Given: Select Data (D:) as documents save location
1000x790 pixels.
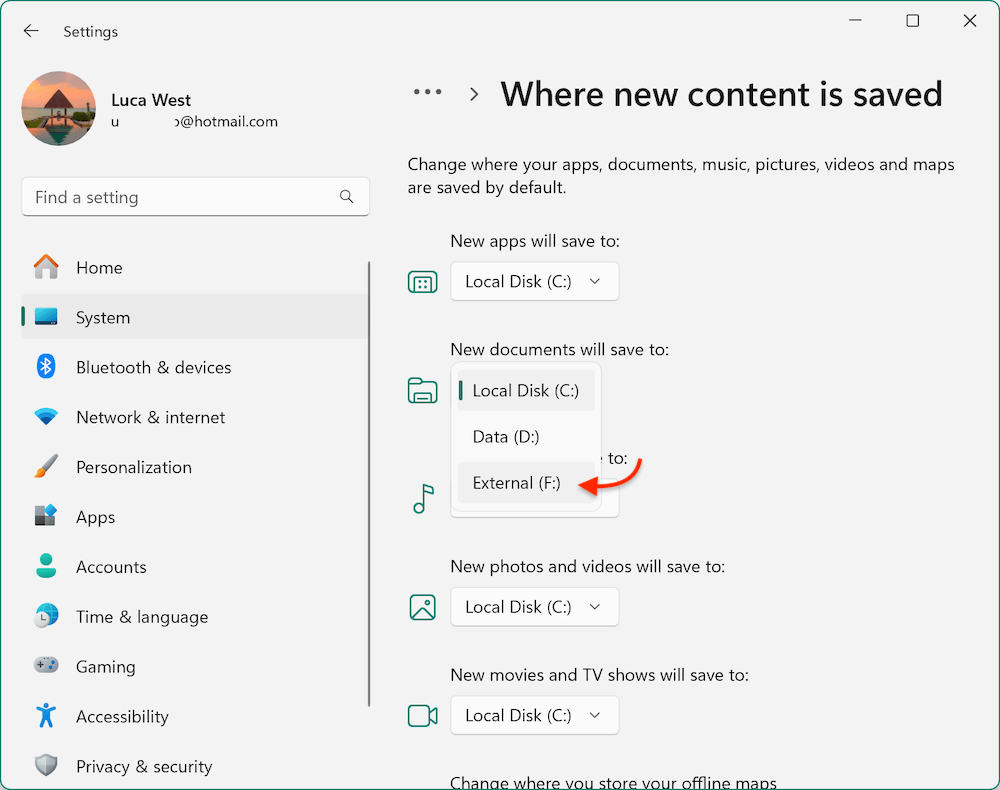Looking at the screenshot, I should click(505, 437).
